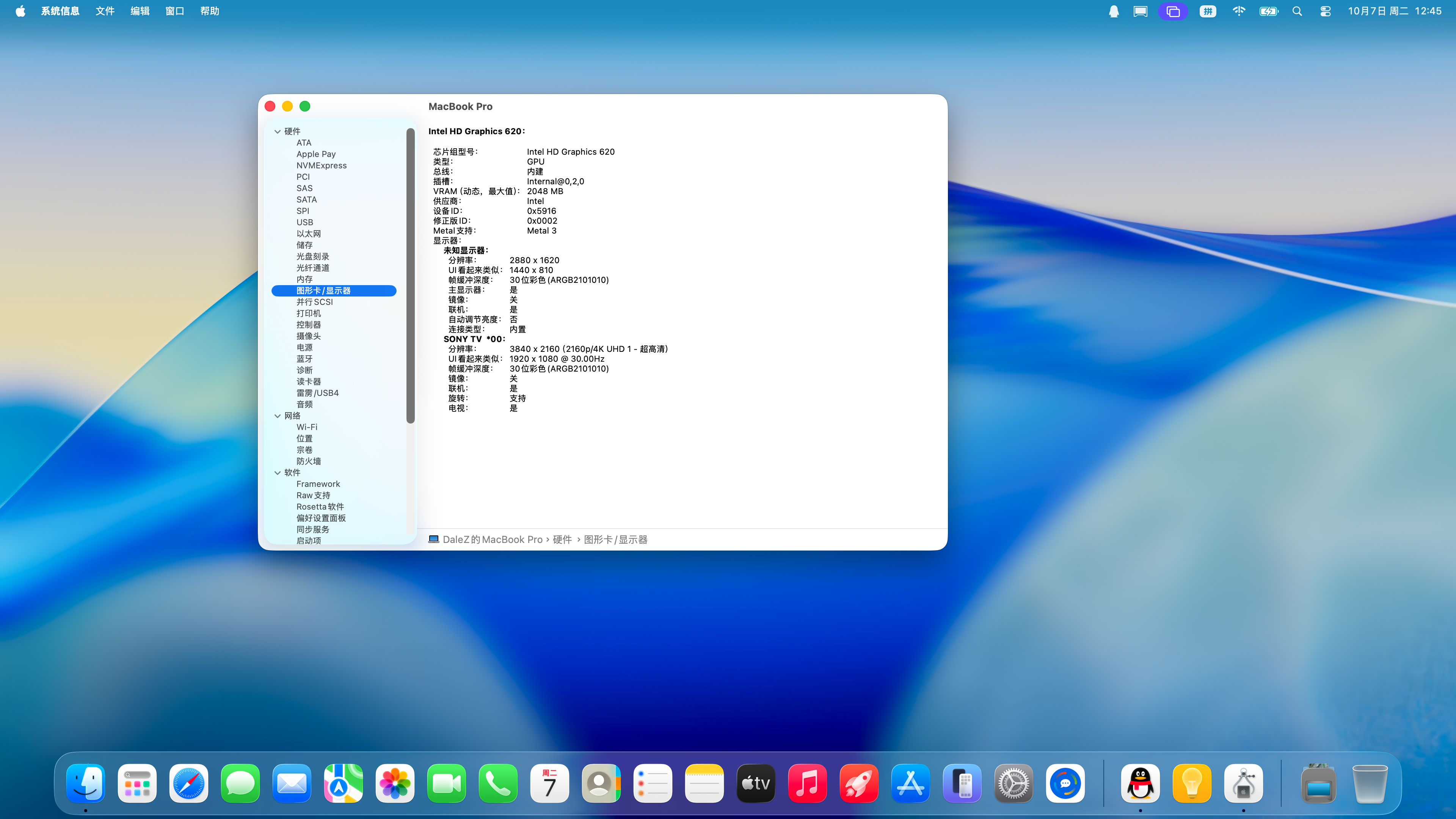Select 蓝牙 Bluetooth in the sidebar
Screen dimensions: 1456x819
pyautogui.click(x=304, y=358)
